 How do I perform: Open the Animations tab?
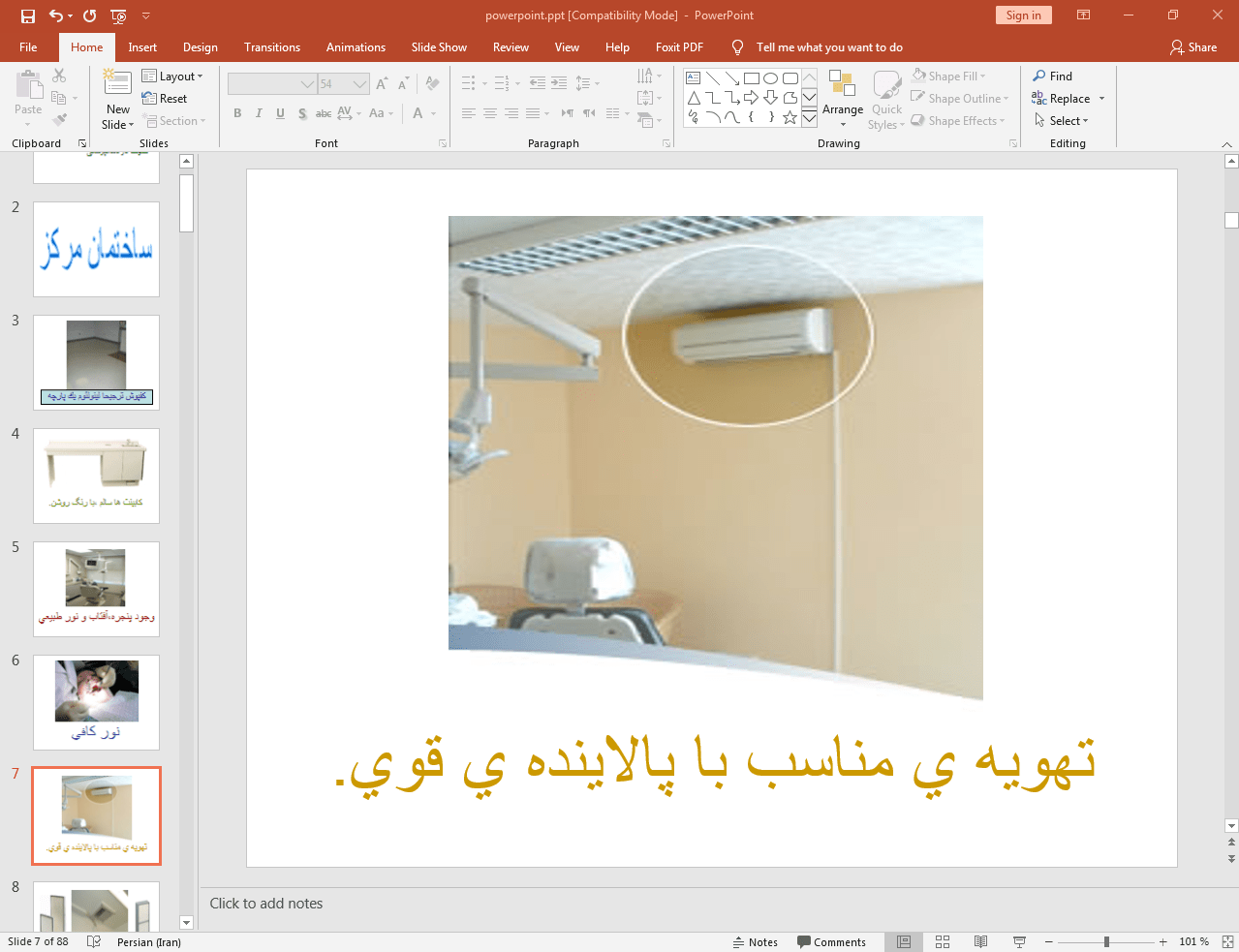tap(356, 47)
